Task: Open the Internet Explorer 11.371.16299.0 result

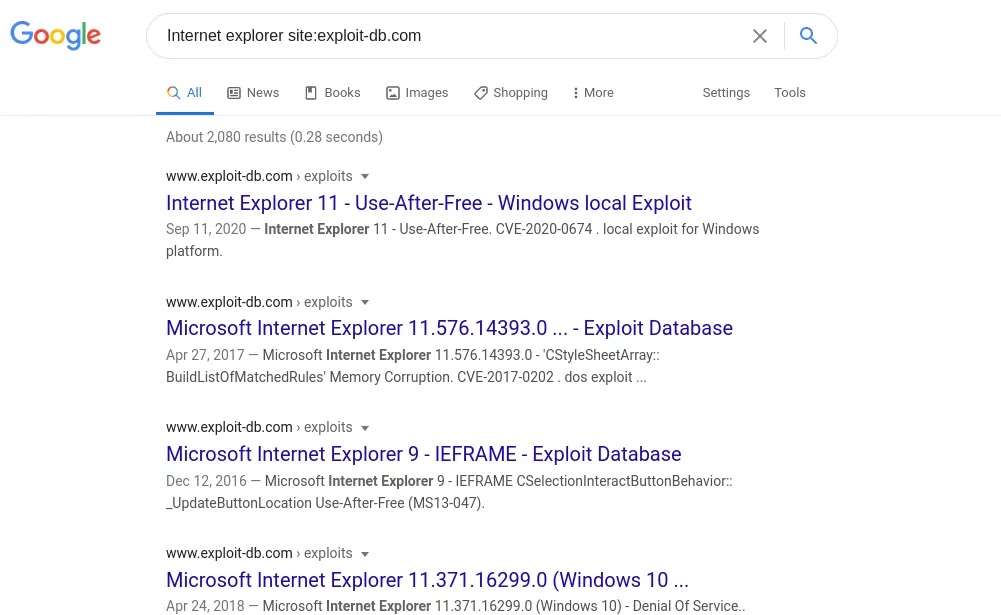Action: tap(427, 580)
